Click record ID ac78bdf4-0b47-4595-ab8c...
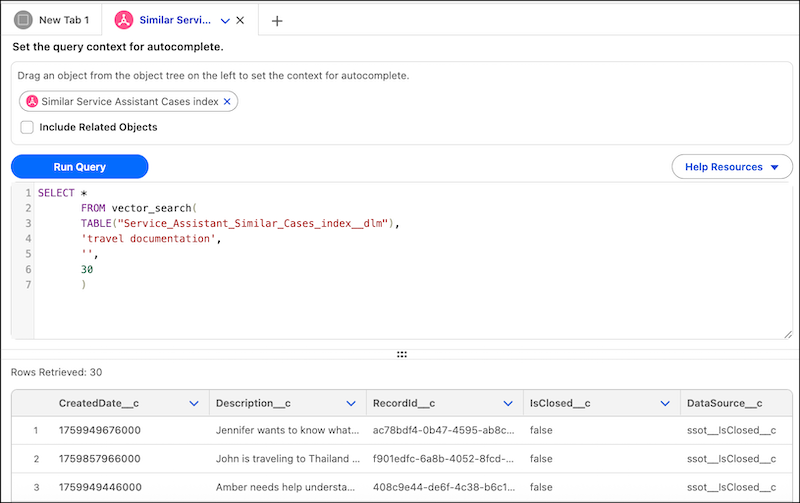Screen dimensions: 800x503 coord(443,430)
